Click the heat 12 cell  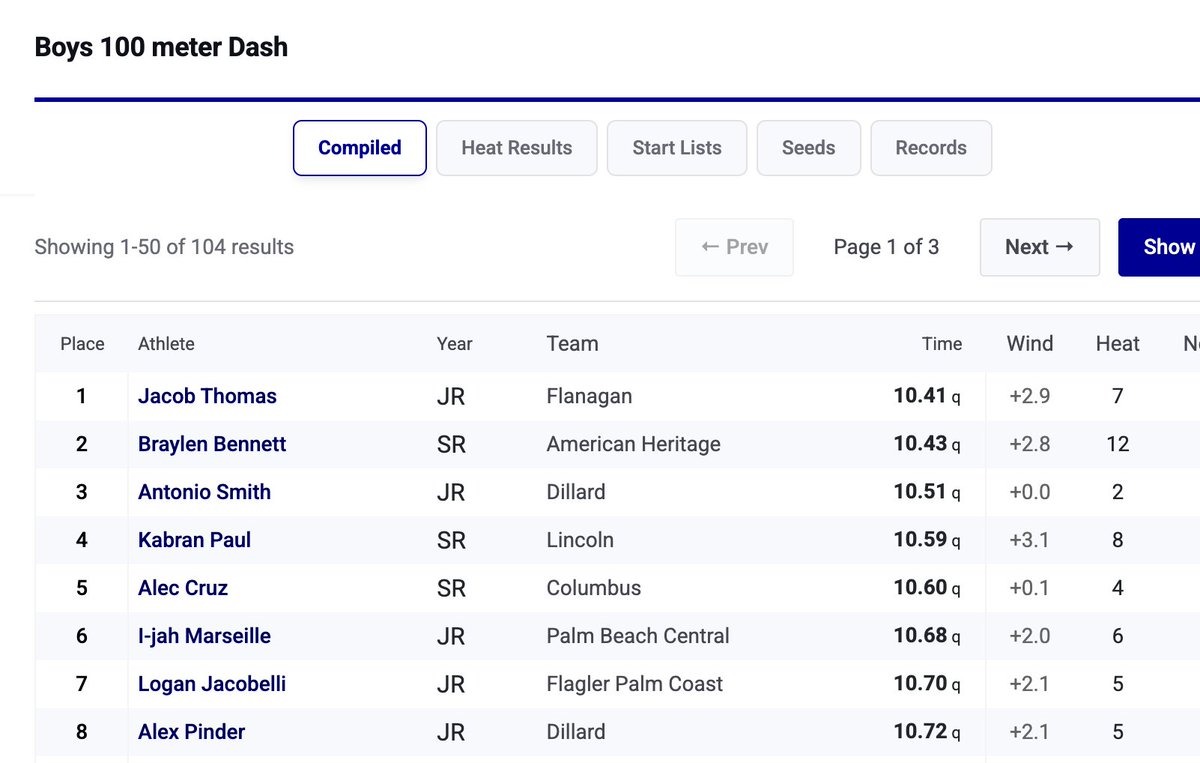click(1118, 444)
